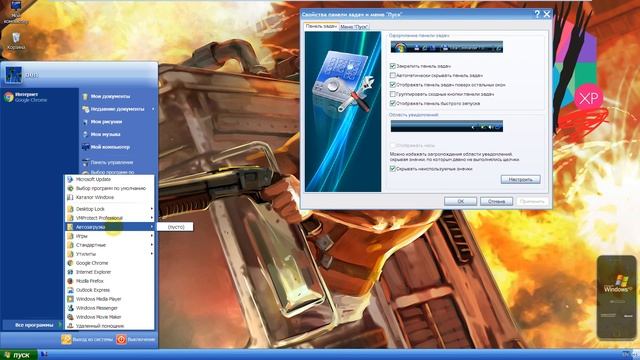
Task: Click OK in taskbar properties dialog
Action: [460, 201]
